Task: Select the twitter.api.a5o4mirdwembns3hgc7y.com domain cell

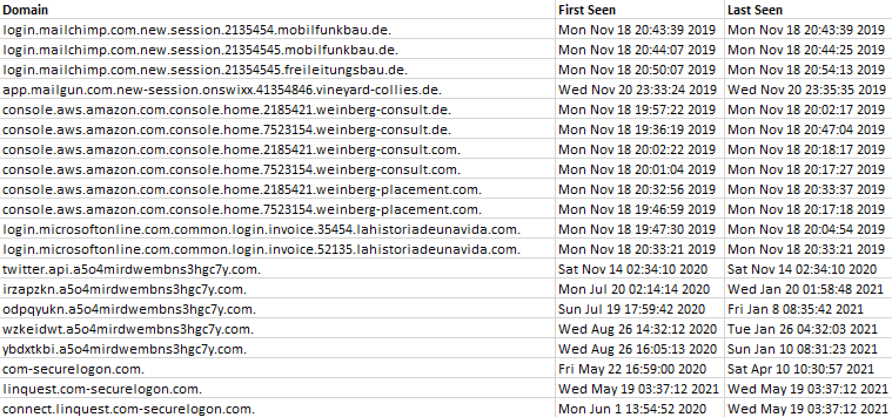Action: [x=132, y=270]
